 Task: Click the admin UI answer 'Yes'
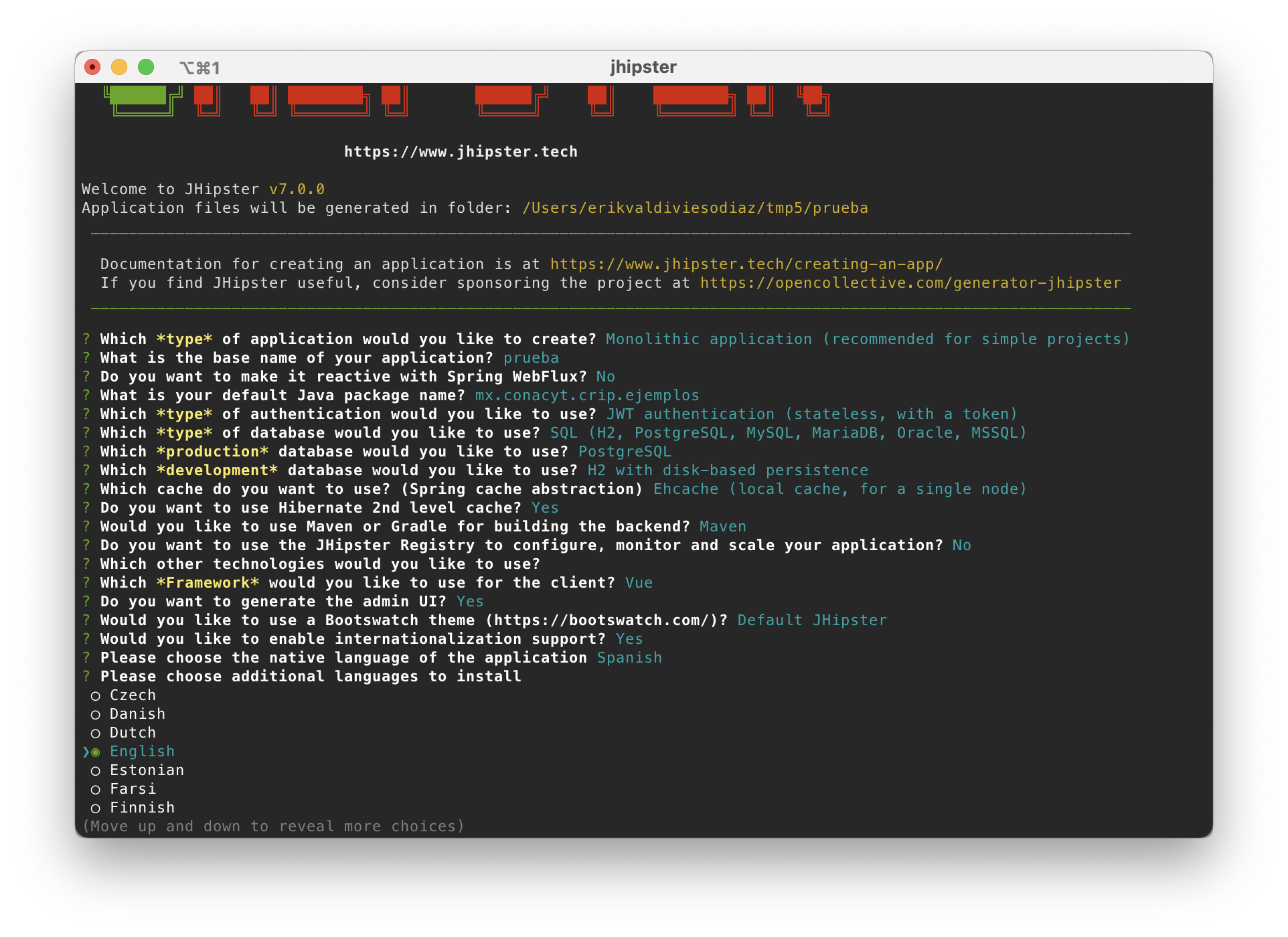tap(470, 602)
